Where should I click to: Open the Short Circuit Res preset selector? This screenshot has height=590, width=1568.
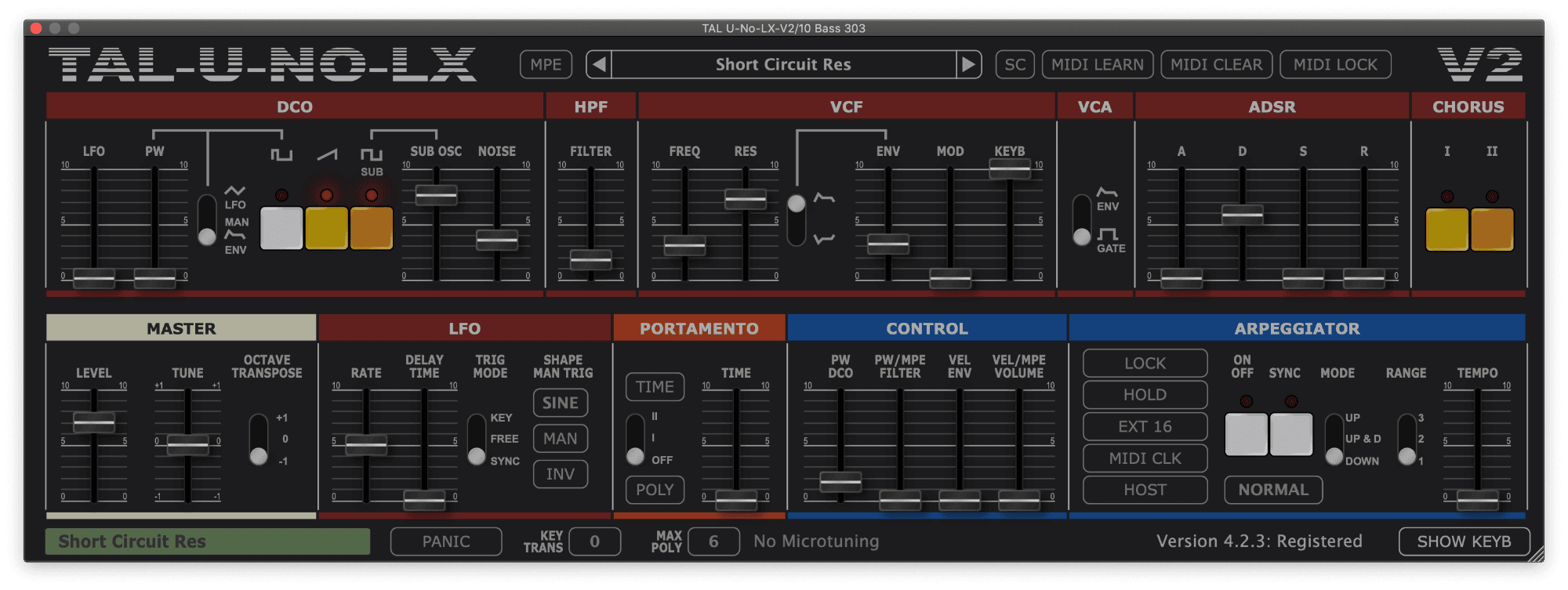pyautogui.click(x=782, y=64)
